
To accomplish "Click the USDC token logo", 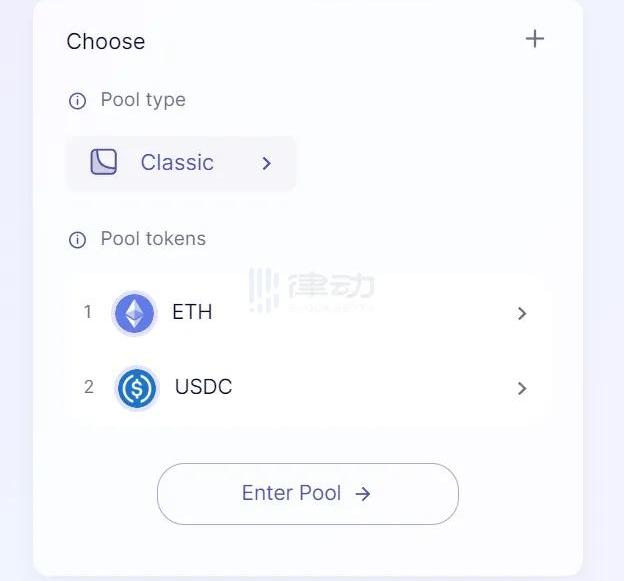I will click(x=136, y=388).
